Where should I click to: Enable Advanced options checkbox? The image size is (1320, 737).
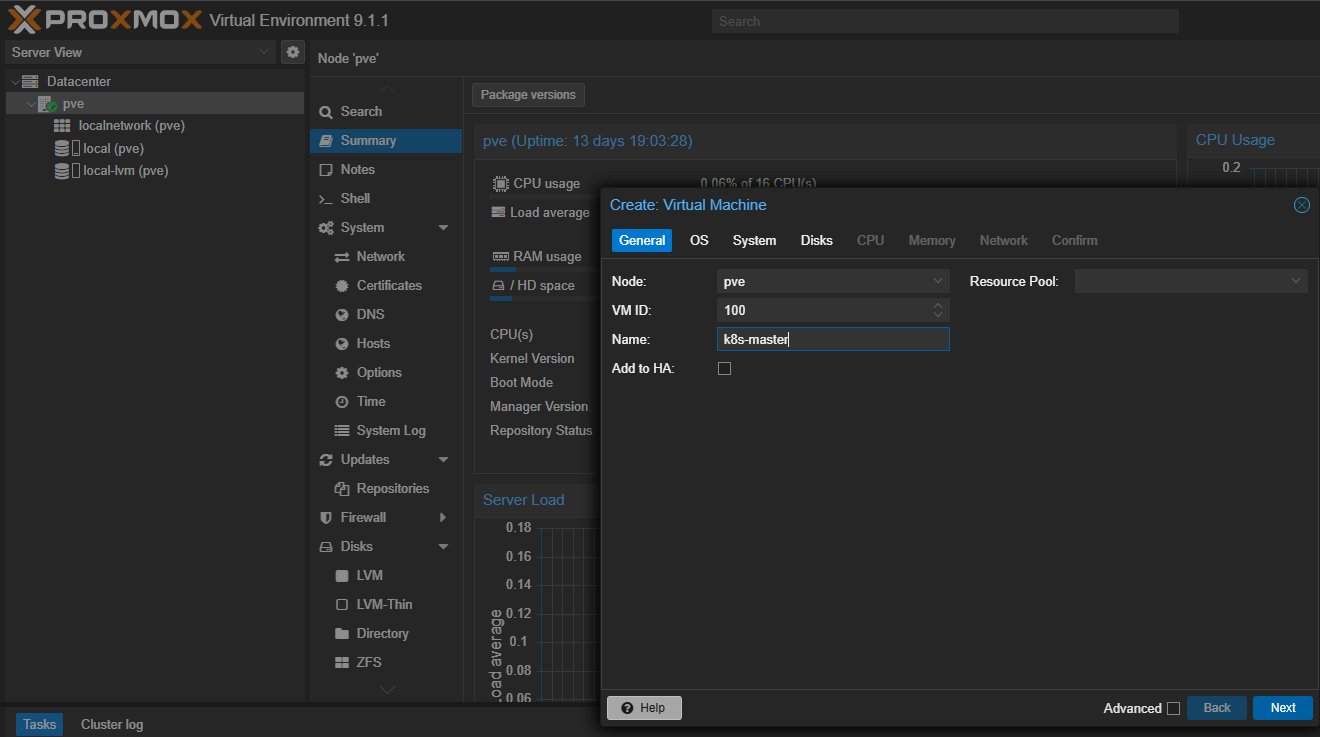pyautogui.click(x=1173, y=708)
